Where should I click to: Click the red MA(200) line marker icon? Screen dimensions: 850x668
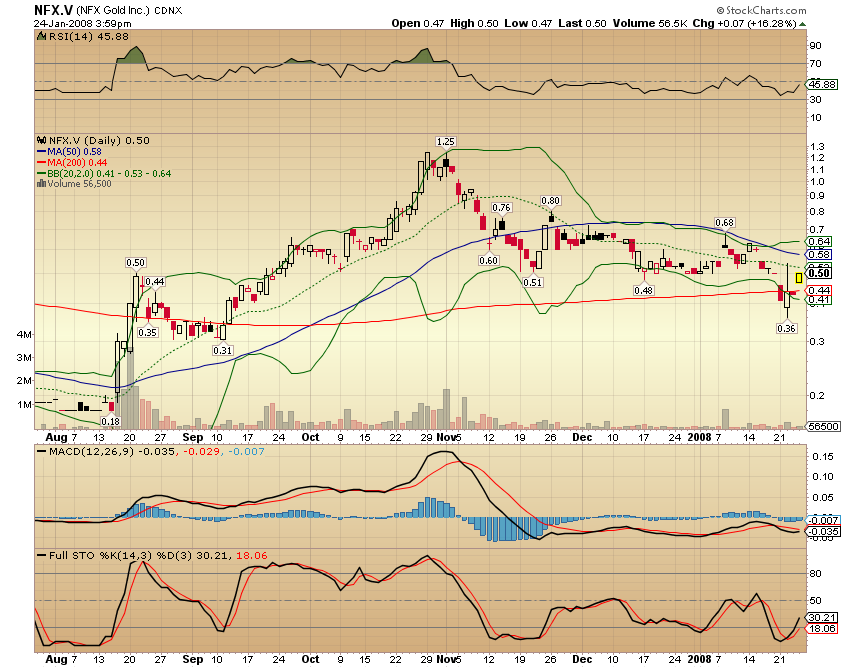41,162
